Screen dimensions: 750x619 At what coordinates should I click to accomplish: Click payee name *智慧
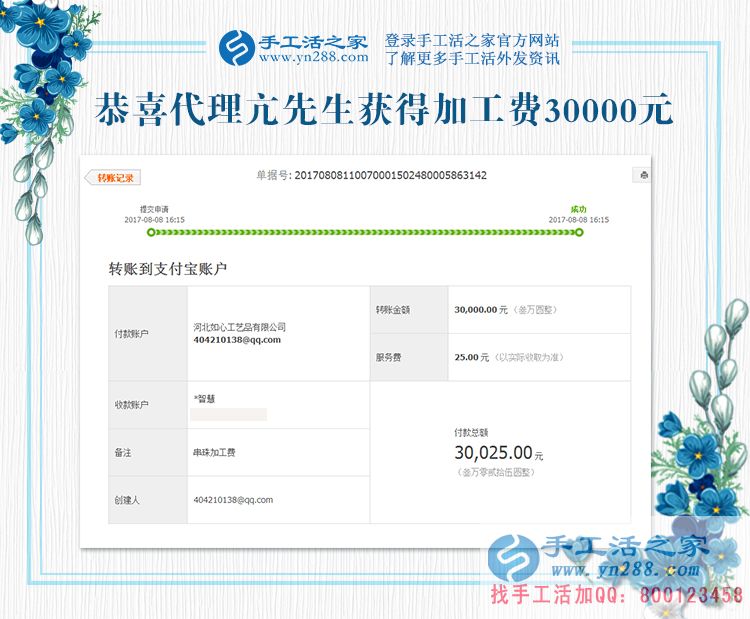(x=204, y=398)
